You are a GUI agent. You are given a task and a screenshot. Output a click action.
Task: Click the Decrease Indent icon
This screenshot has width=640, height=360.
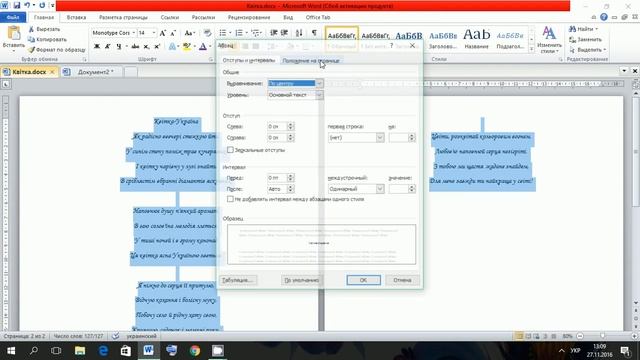click(273, 33)
